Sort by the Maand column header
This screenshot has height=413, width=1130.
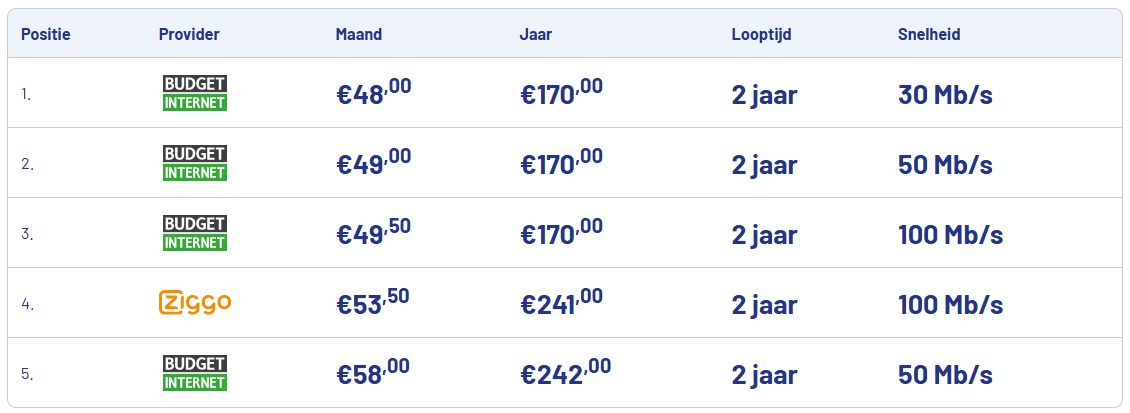[x=359, y=34]
